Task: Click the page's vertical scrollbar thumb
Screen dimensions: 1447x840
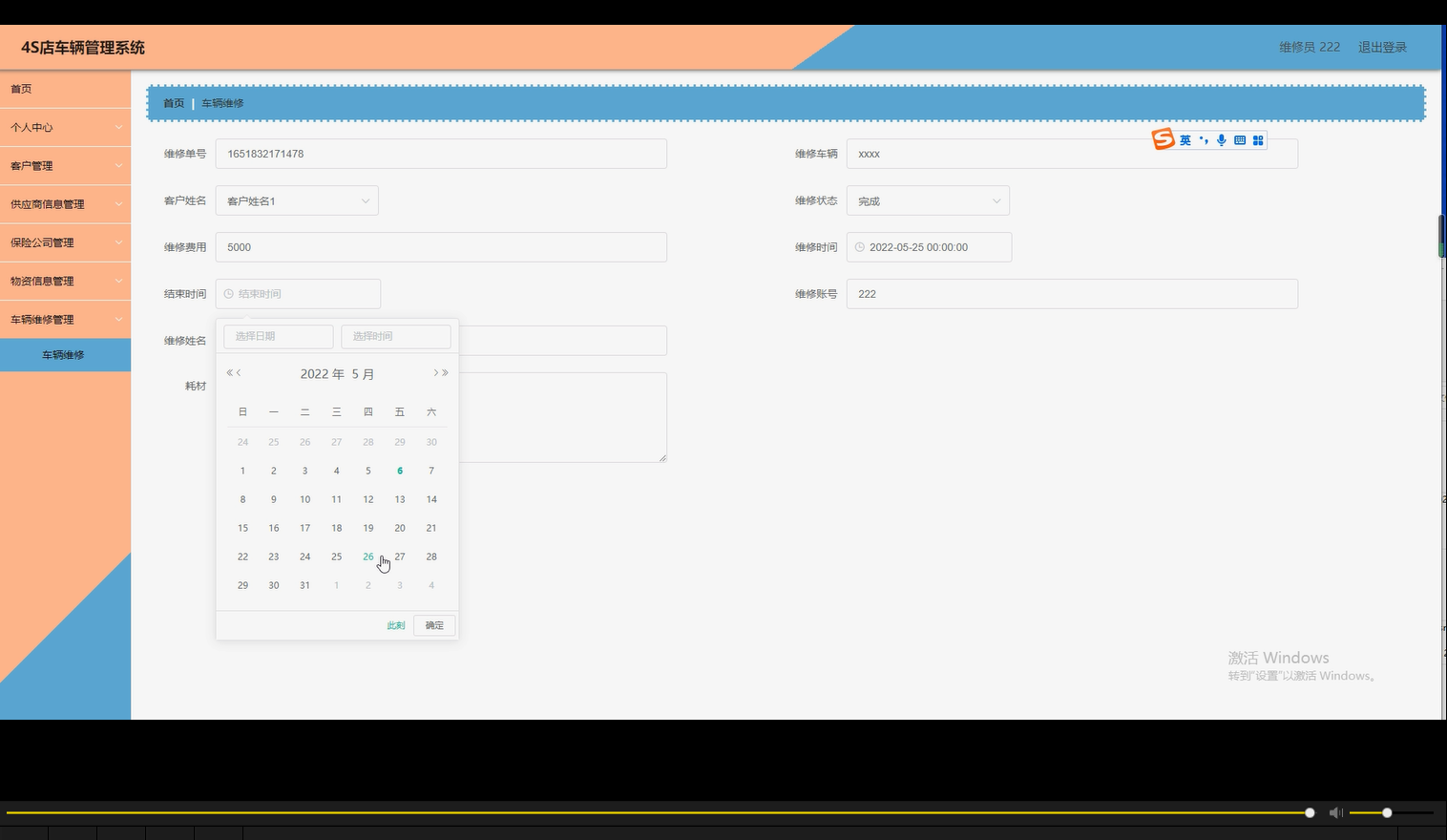Action: coord(1442,236)
